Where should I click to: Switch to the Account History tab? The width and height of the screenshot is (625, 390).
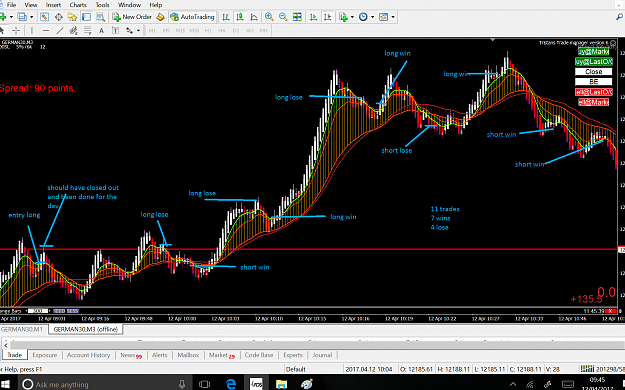(x=88, y=355)
